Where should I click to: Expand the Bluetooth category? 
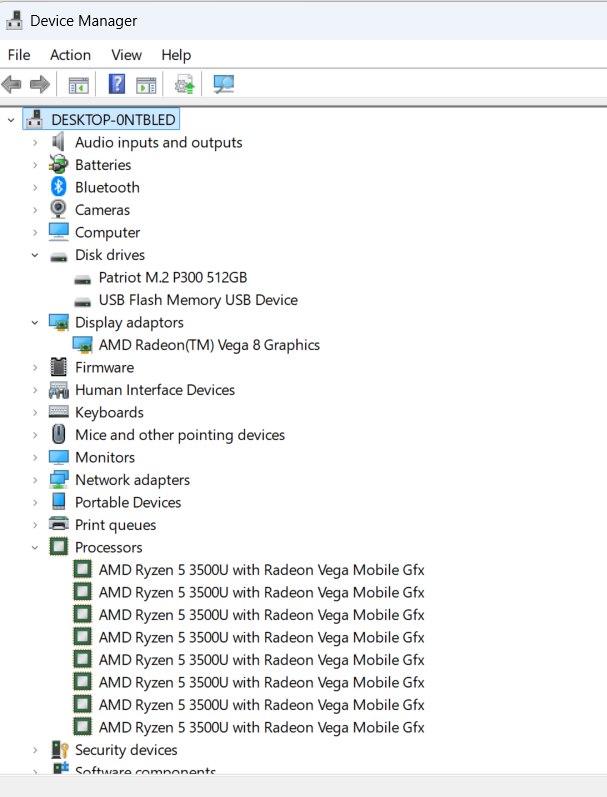point(35,187)
